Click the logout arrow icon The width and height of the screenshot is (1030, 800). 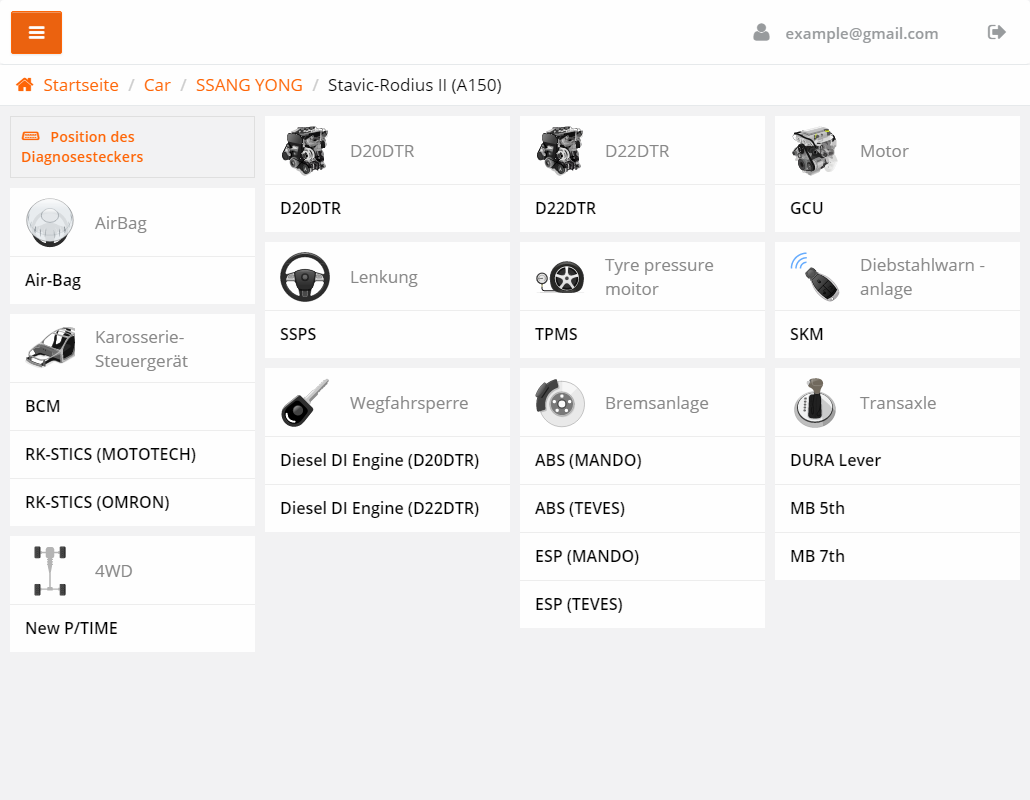point(996,33)
